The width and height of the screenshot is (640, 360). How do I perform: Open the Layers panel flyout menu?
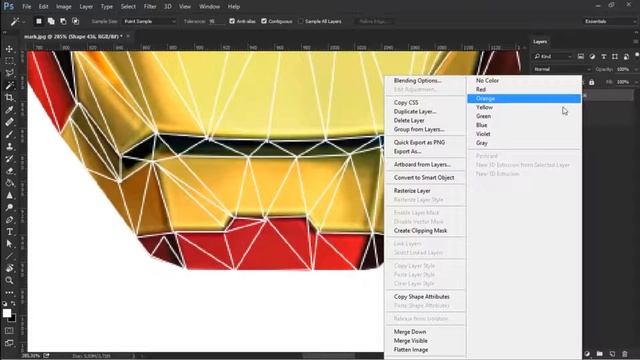click(x=636, y=42)
